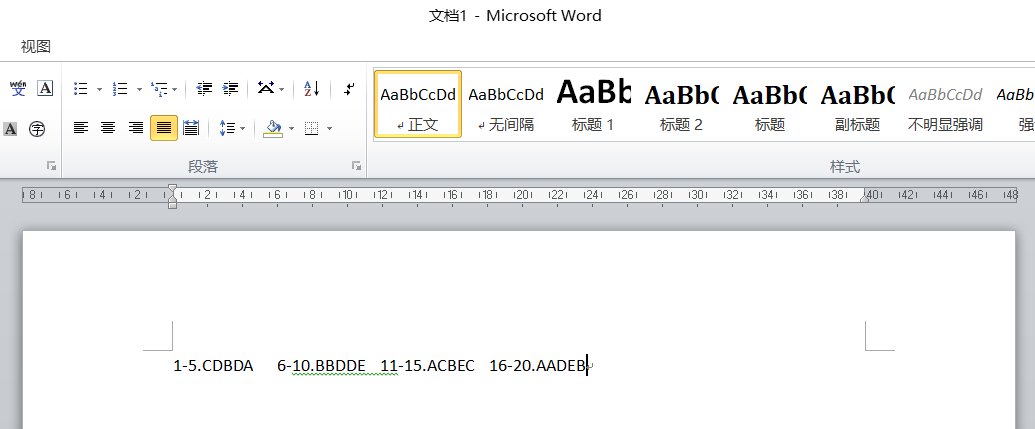1035x429 pixels.
Task: Click the borders icon
Action: coord(312,129)
